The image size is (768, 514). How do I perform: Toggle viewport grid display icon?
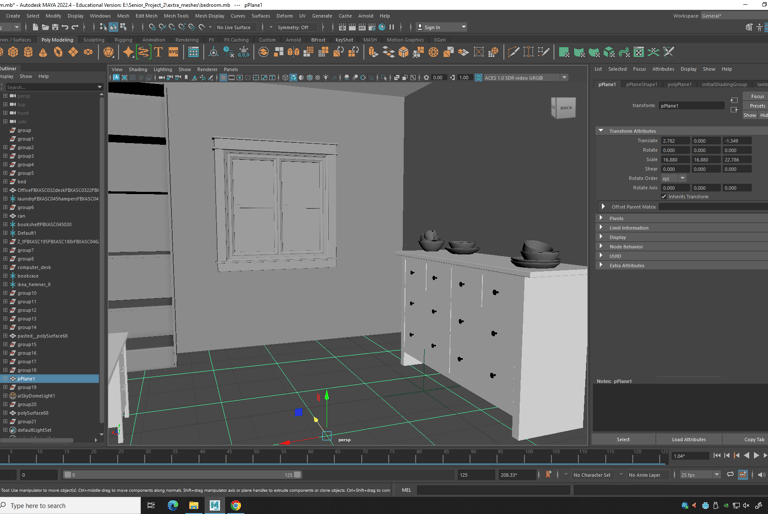click(223, 78)
